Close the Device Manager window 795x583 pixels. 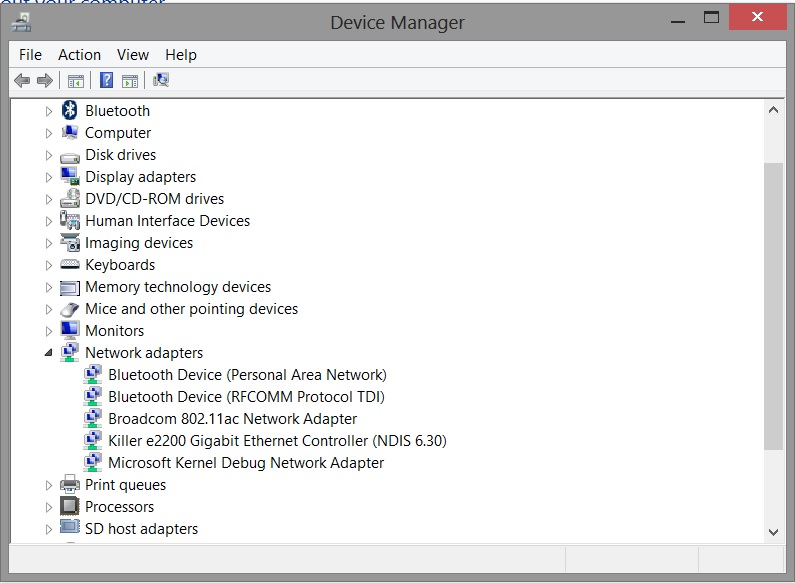[x=757, y=17]
